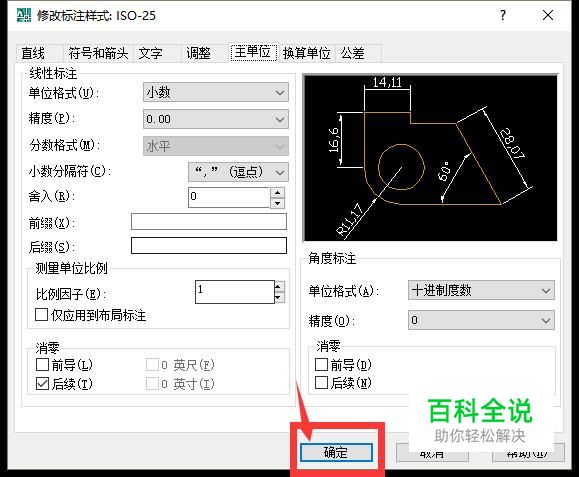Viewport: 579px width, 477px height.
Task: Click the 比例因子(E) input field
Action: tap(235, 292)
